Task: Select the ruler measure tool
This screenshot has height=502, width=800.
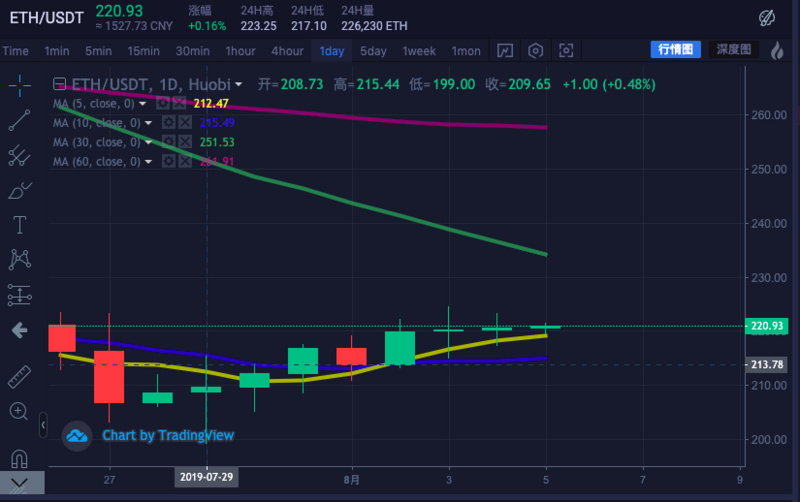Action: click(x=19, y=377)
